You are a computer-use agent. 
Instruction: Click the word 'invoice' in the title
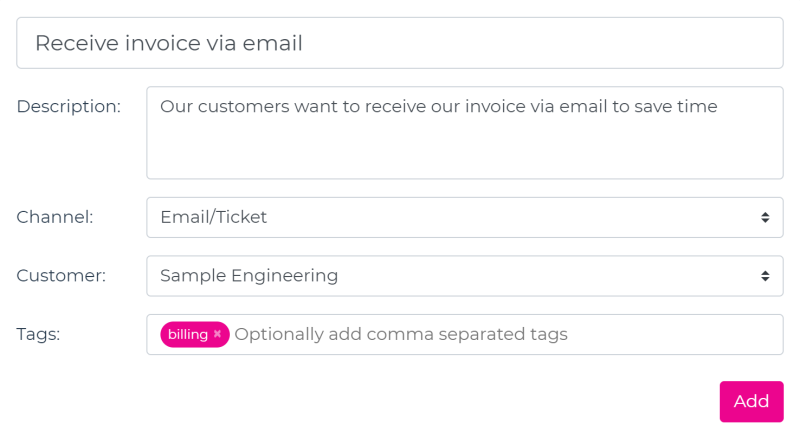(170, 43)
